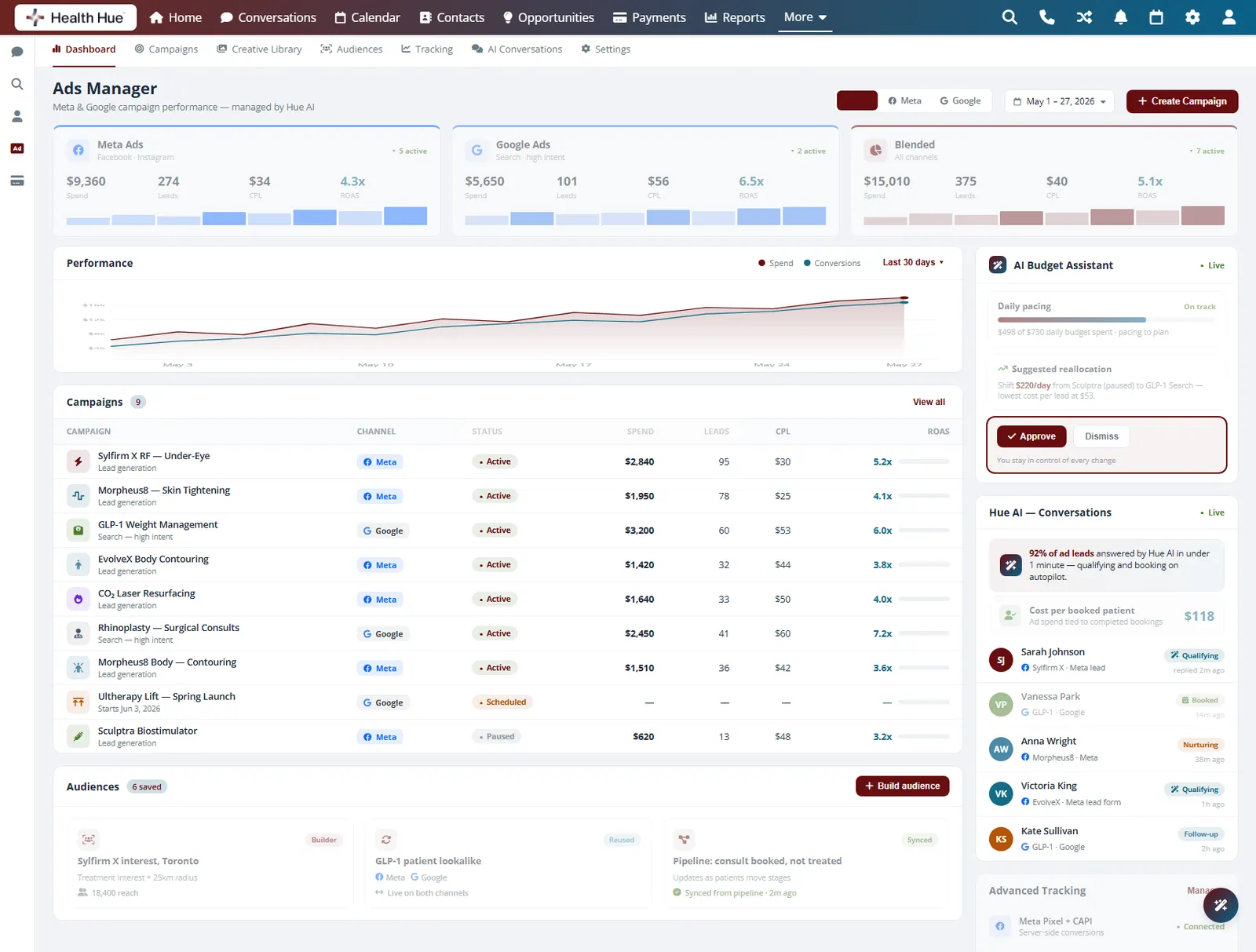Open notifications bell

tap(1121, 17)
